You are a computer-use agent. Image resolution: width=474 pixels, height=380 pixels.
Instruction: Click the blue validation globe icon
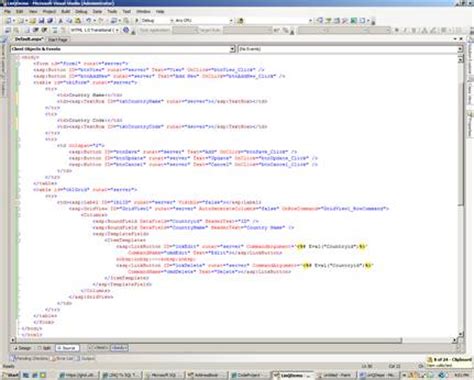[x=126, y=30]
